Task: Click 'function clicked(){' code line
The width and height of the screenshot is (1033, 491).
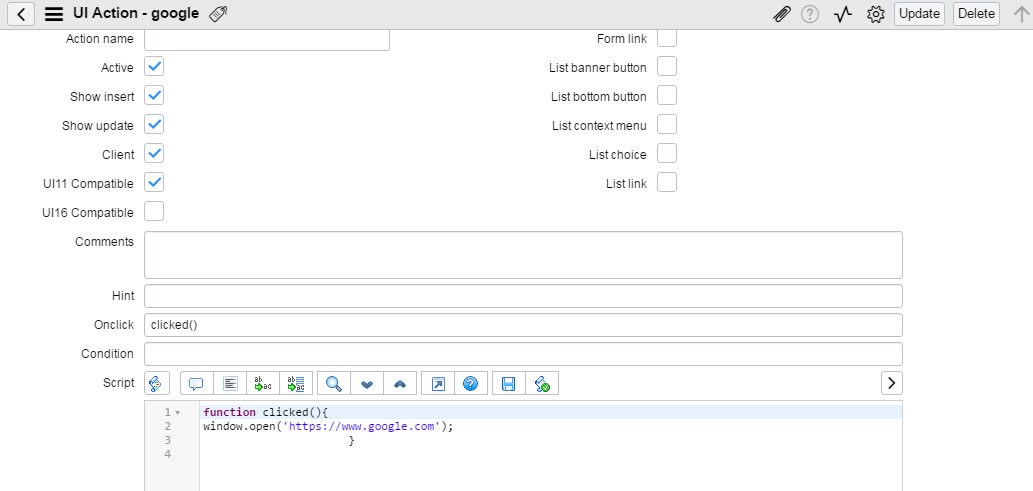Action: pyautogui.click(x=265, y=412)
